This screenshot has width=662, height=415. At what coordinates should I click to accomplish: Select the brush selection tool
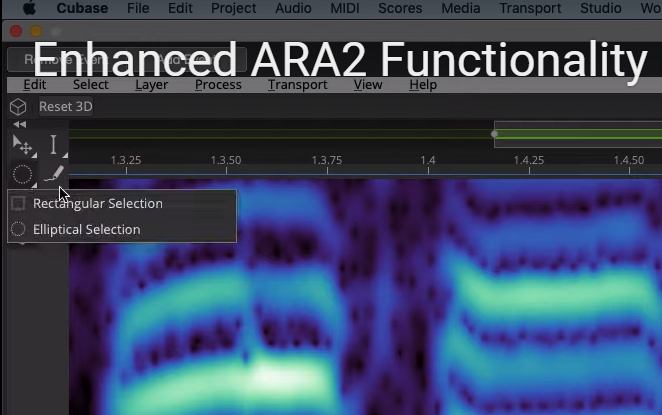[54, 174]
